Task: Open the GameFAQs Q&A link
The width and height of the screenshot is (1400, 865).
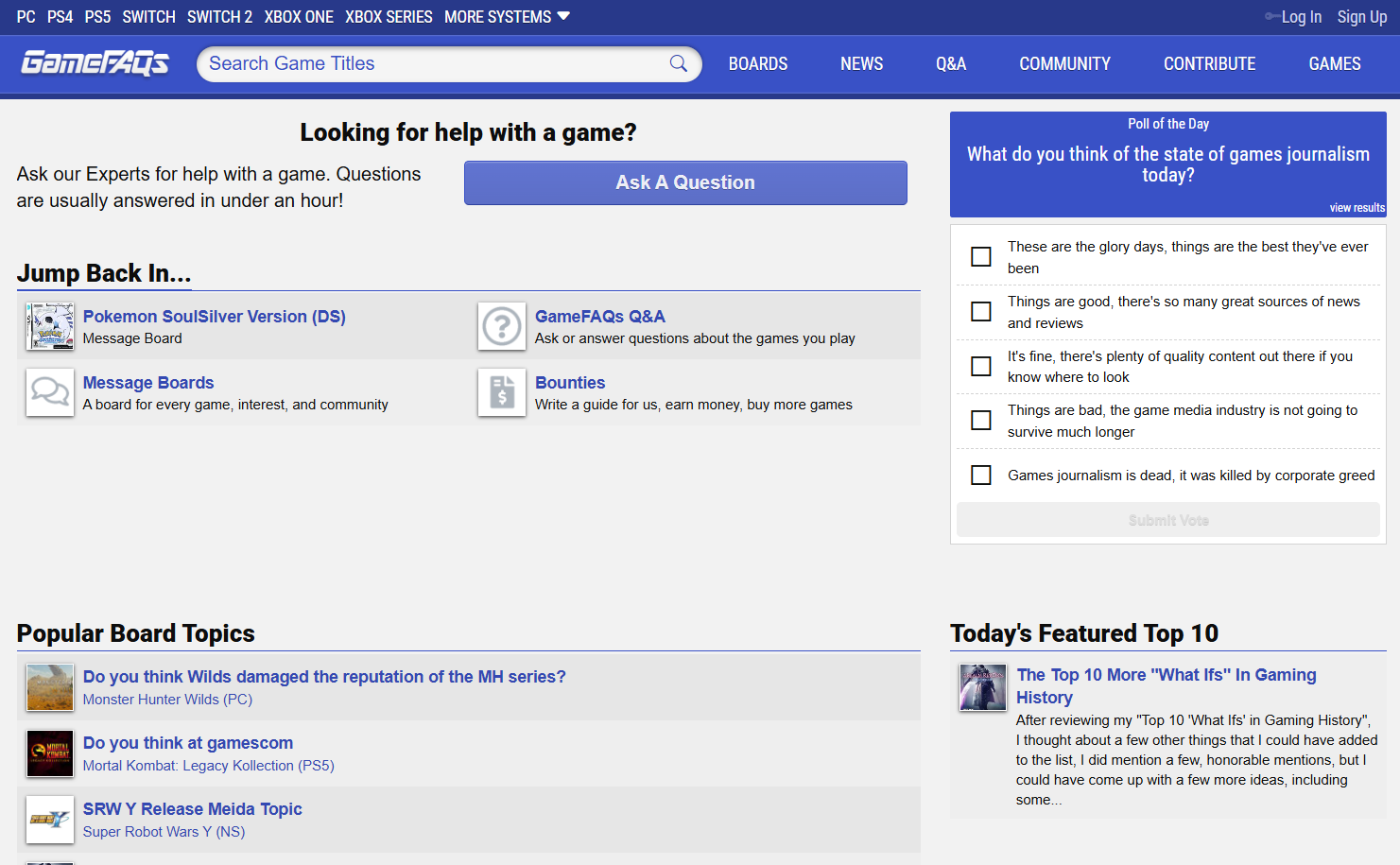Action: [600, 317]
